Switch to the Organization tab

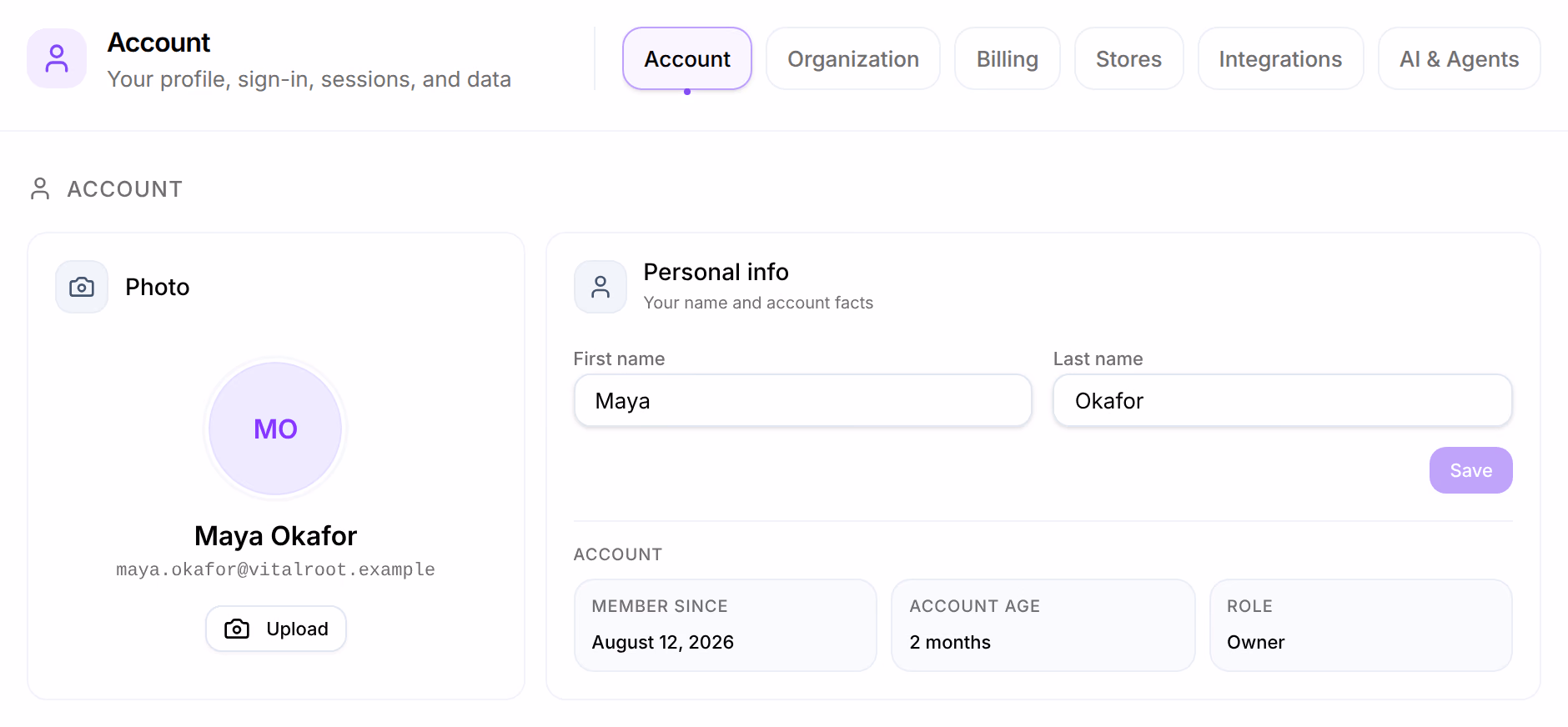tap(853, 58)
